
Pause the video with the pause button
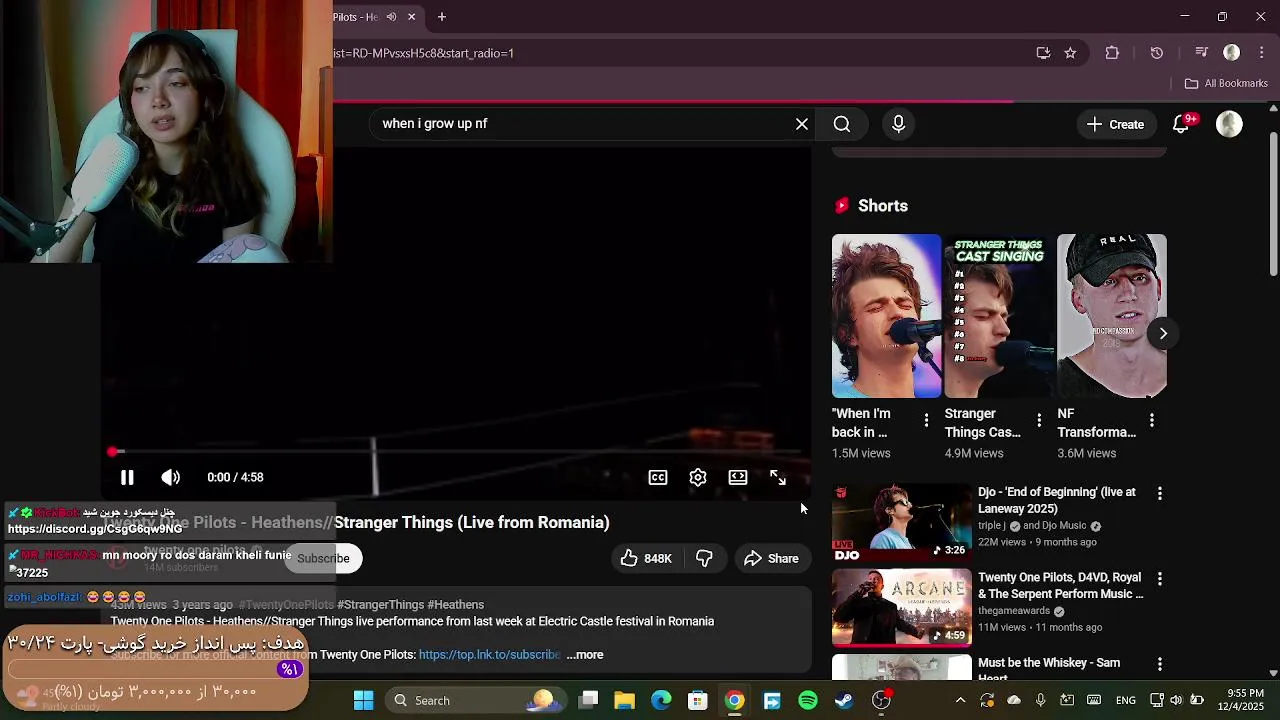pos(127,478)
